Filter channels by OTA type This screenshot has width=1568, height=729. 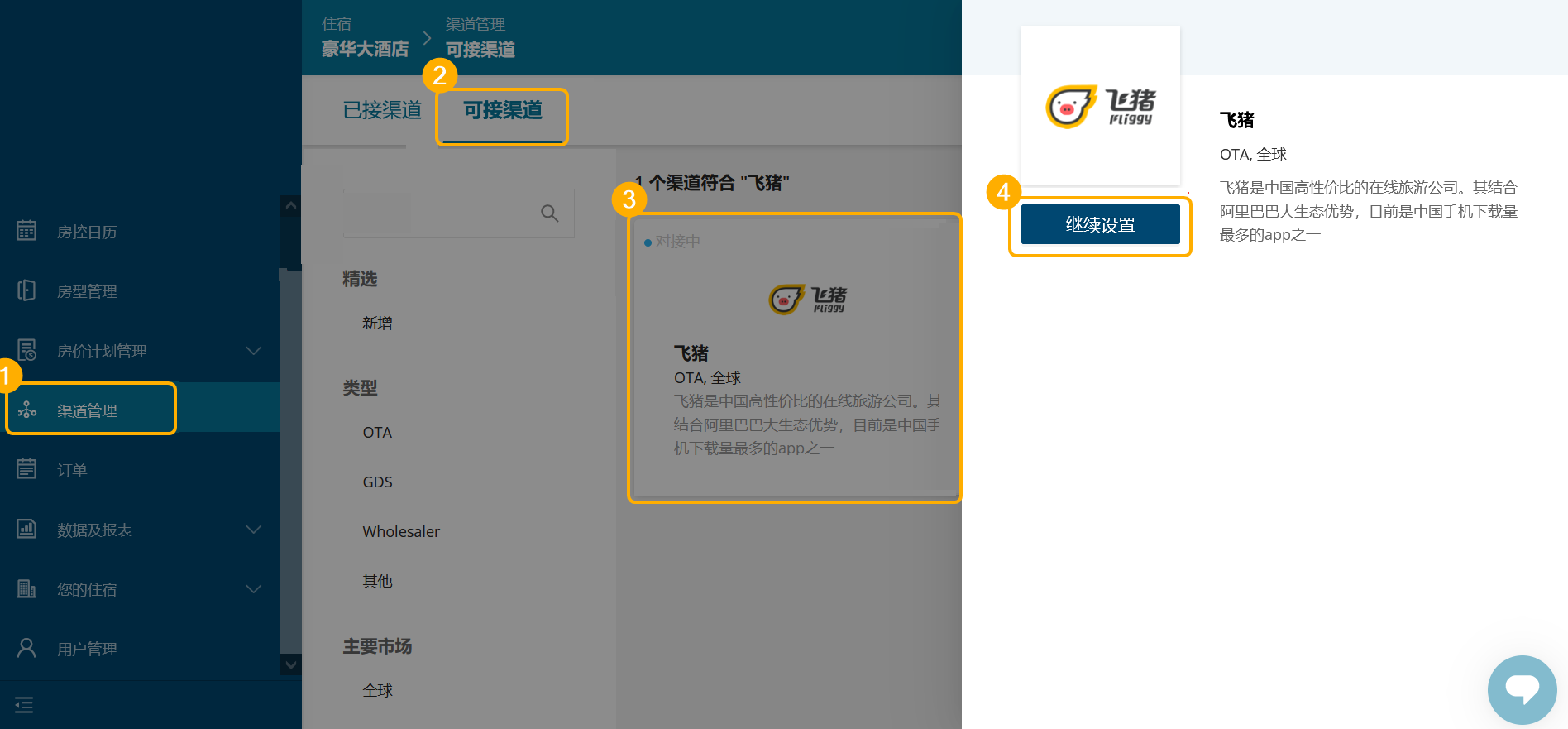377,433
